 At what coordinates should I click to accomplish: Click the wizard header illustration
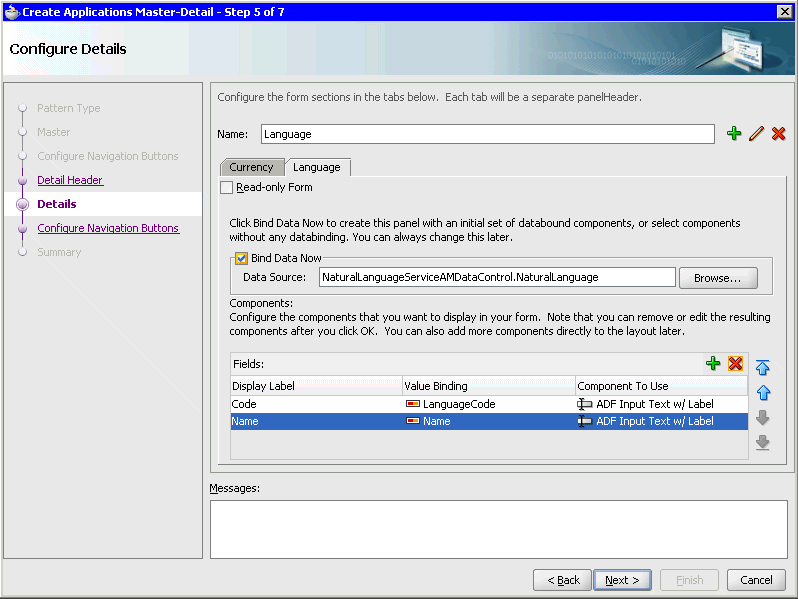pyautogui.click(x=732, y=50)
